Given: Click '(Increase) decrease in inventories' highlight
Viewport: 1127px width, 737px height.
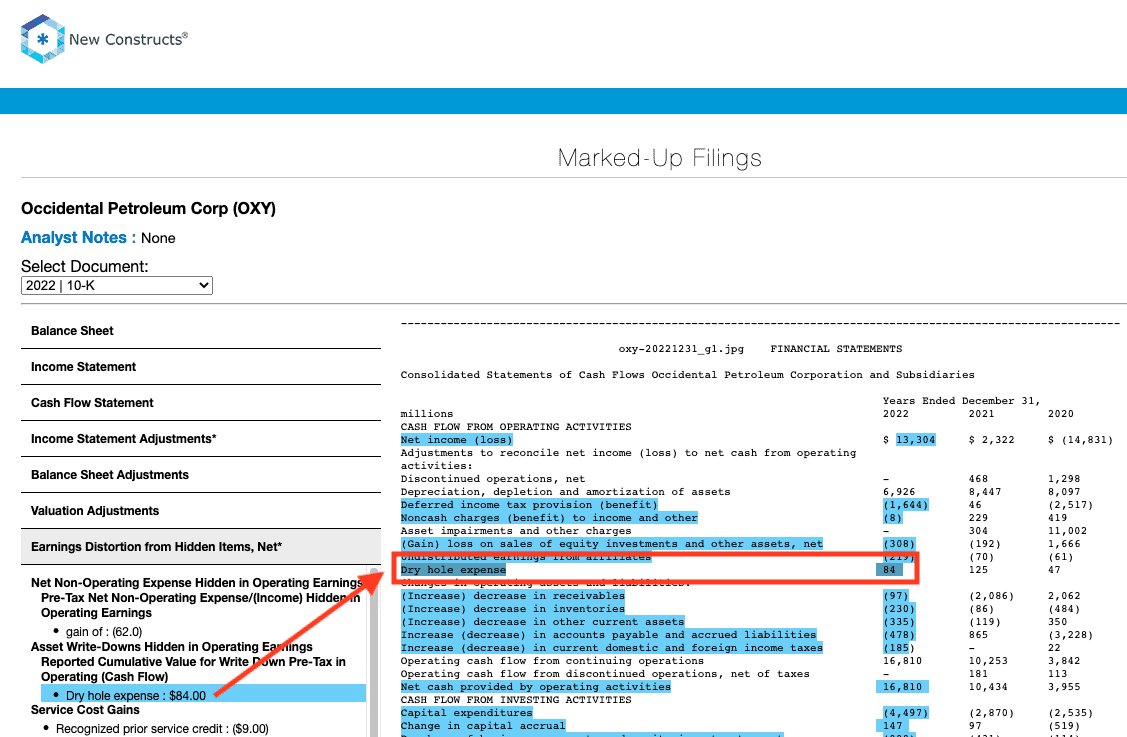Looking at the screenshot, I should [512, 609].
